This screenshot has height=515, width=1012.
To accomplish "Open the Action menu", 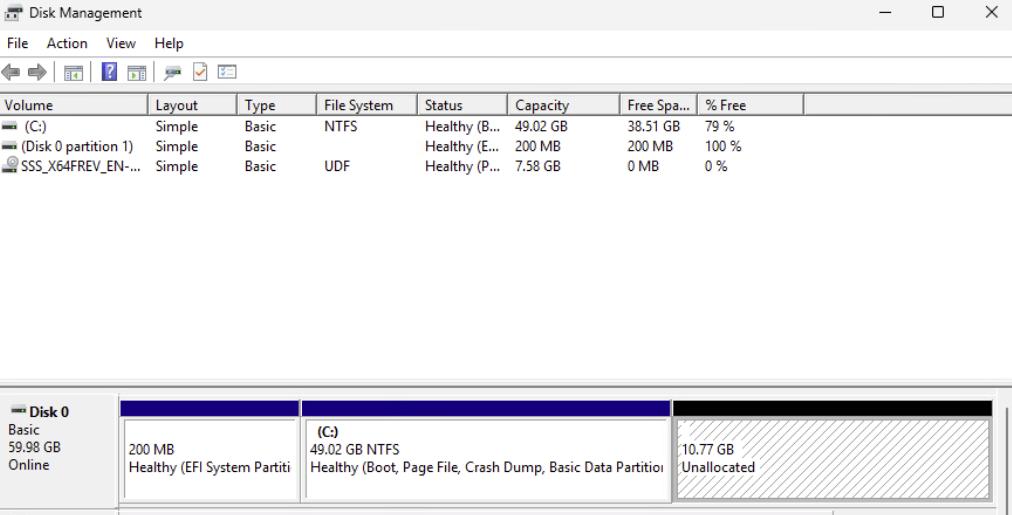I will 67,43.
